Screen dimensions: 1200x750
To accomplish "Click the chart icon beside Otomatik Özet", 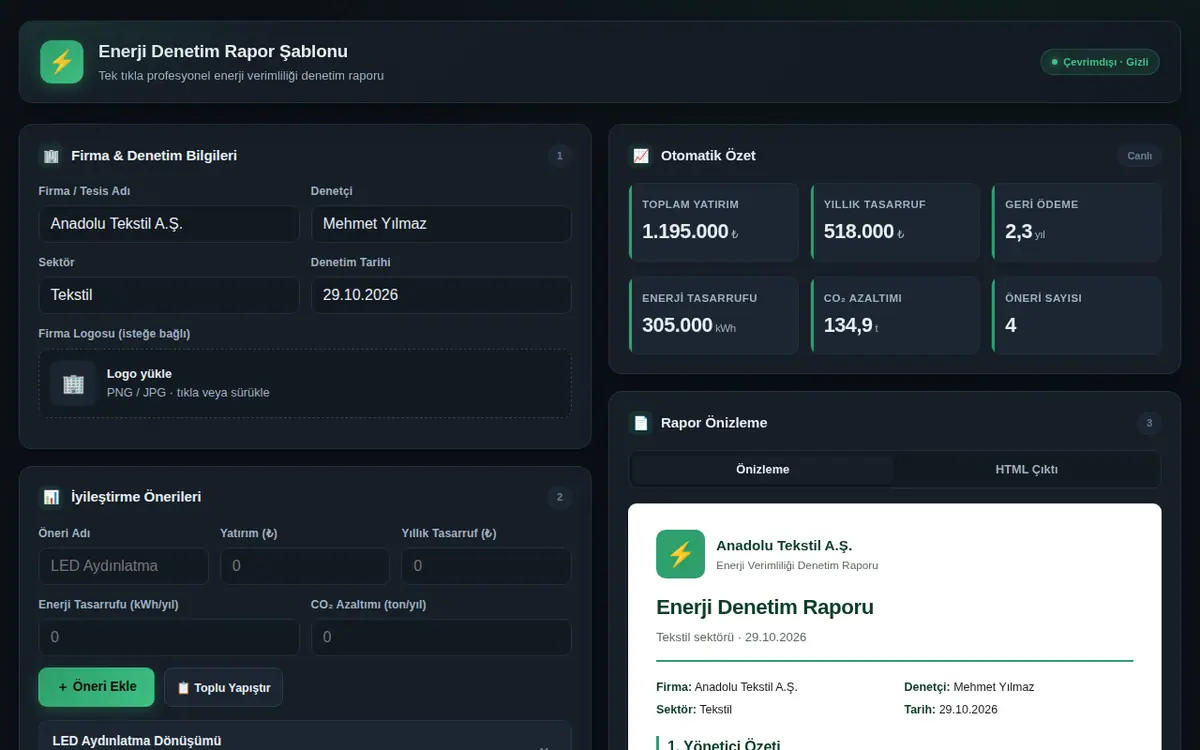I will coord(641,155).
